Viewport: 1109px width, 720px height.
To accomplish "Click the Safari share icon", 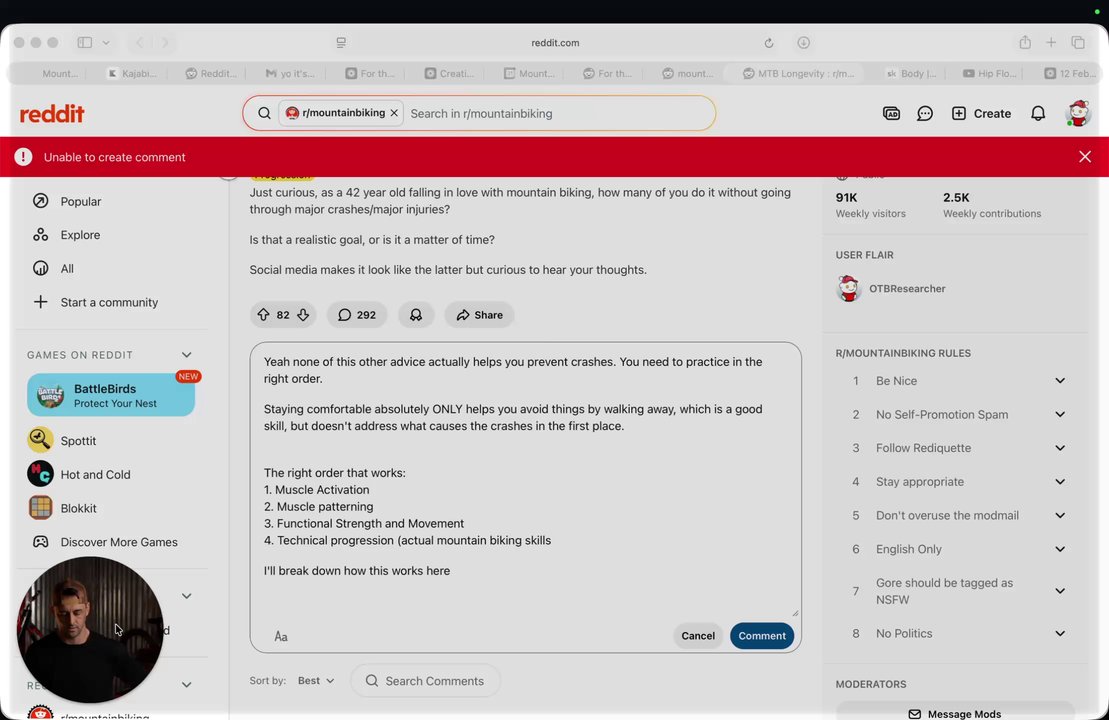I will (x=1025, y=42).
